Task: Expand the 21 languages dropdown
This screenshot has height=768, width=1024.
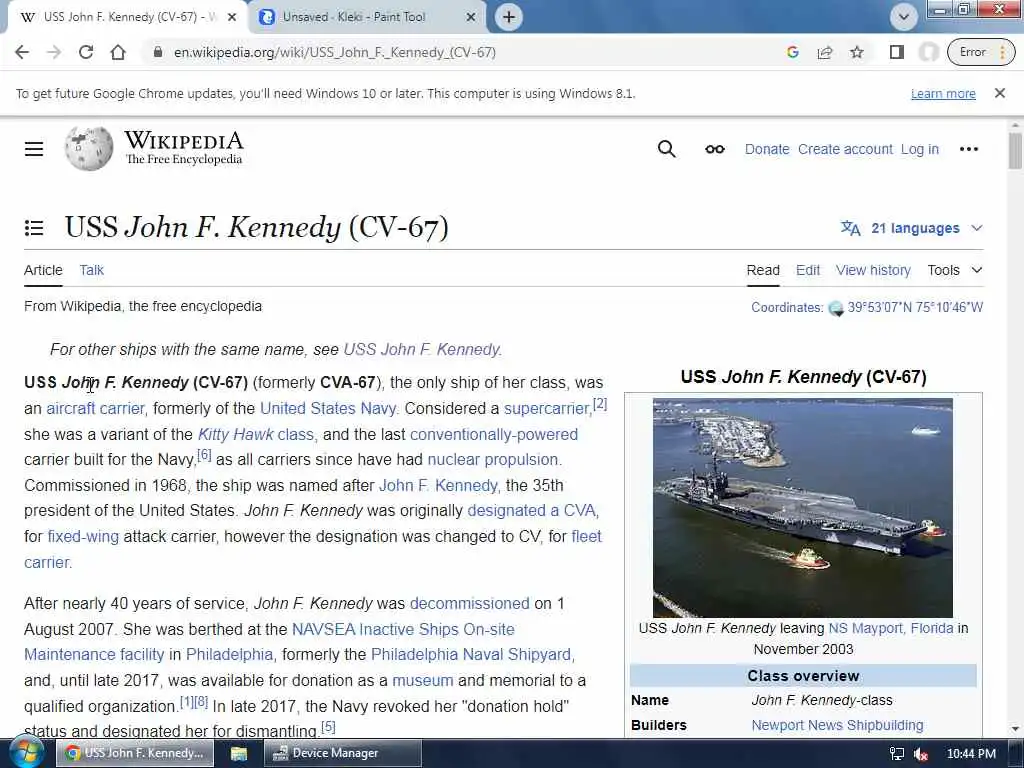Action: 912,228
